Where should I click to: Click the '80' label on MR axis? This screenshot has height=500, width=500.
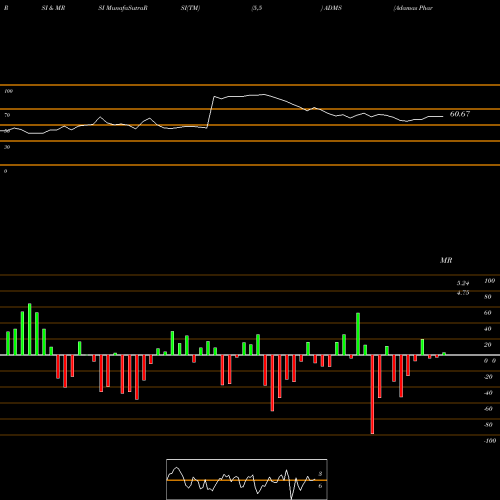point(488,297)
